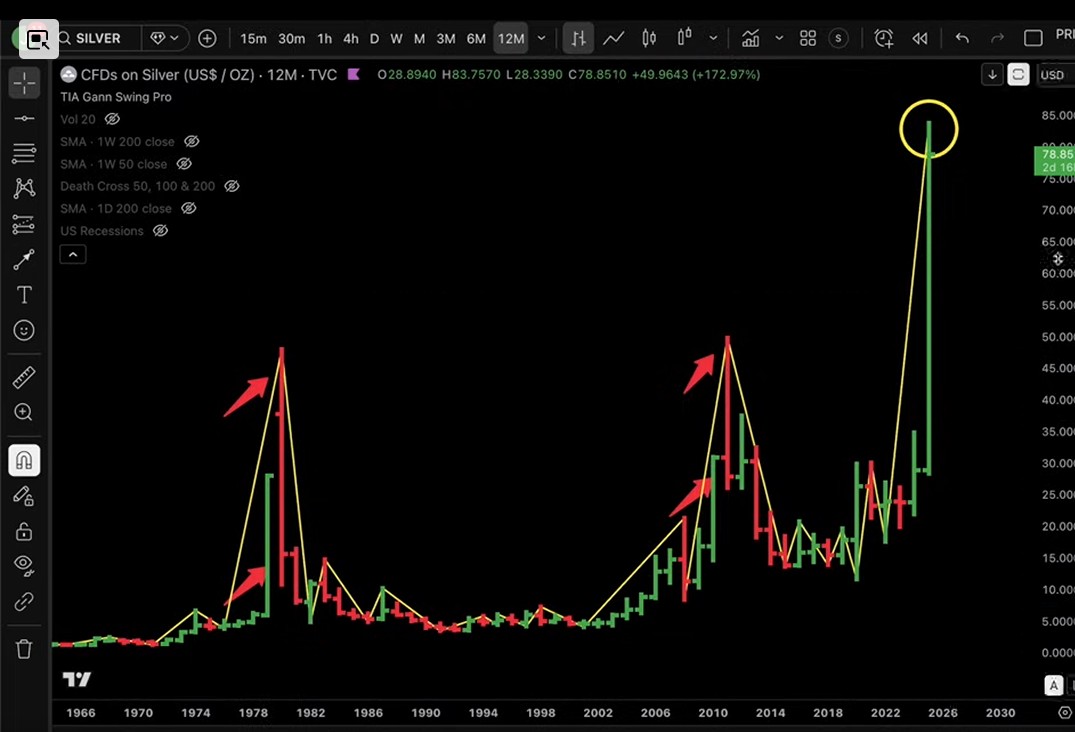Activate the zoom in tool
Image resolution: width=1075 pixels, height=732 pixels.
coord(24,412)
